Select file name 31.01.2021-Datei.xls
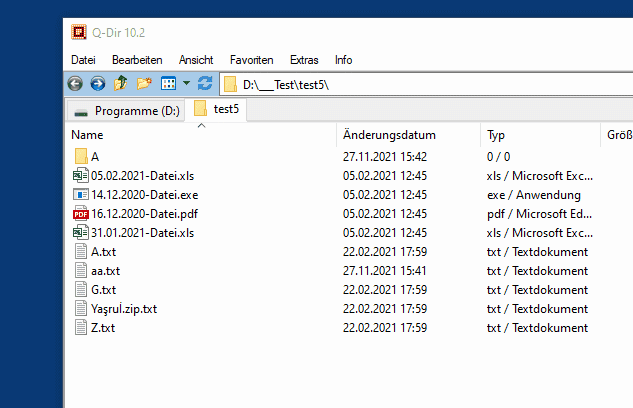The image size is (633, 408). pos(143,233)
